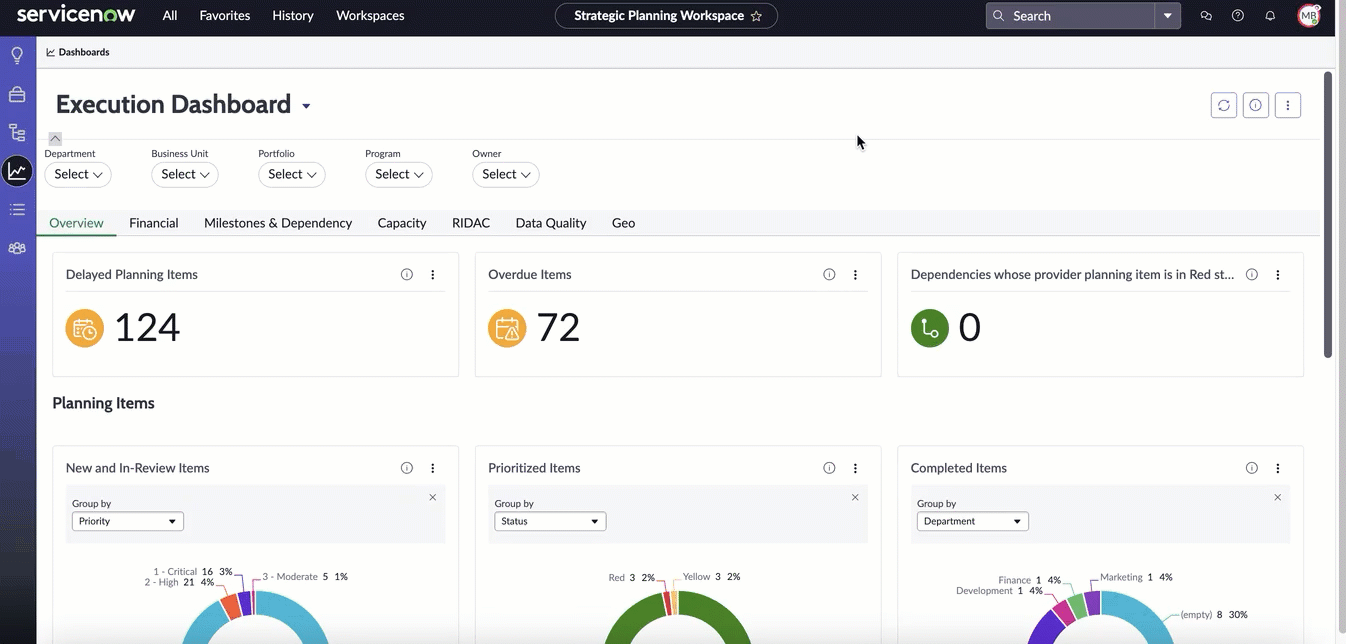Show info for Prioritized Items
The width and height of the screenshot is (1346, 644).
(x=829, y=468)
